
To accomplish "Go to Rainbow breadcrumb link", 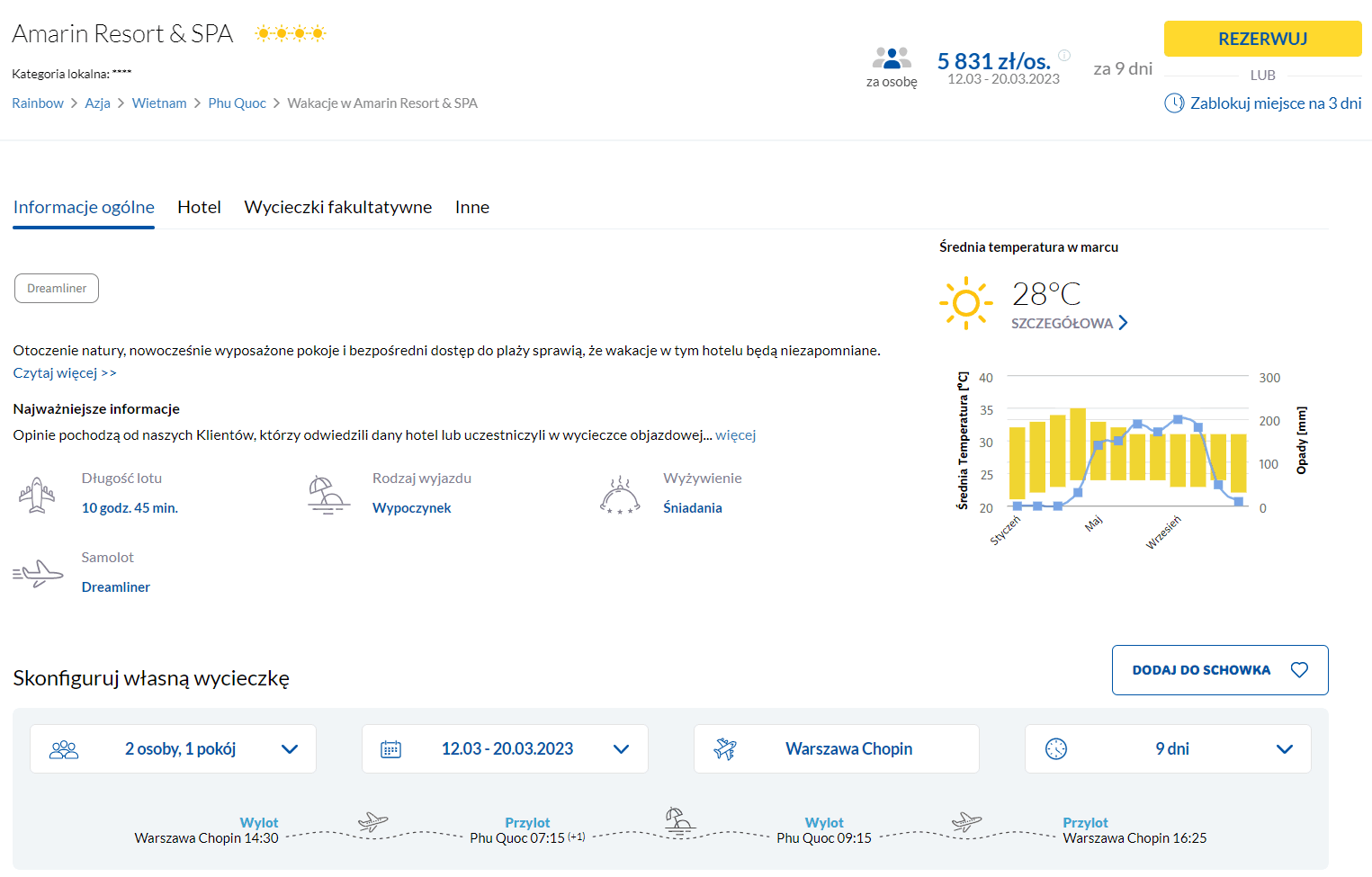I will (38, 103).
